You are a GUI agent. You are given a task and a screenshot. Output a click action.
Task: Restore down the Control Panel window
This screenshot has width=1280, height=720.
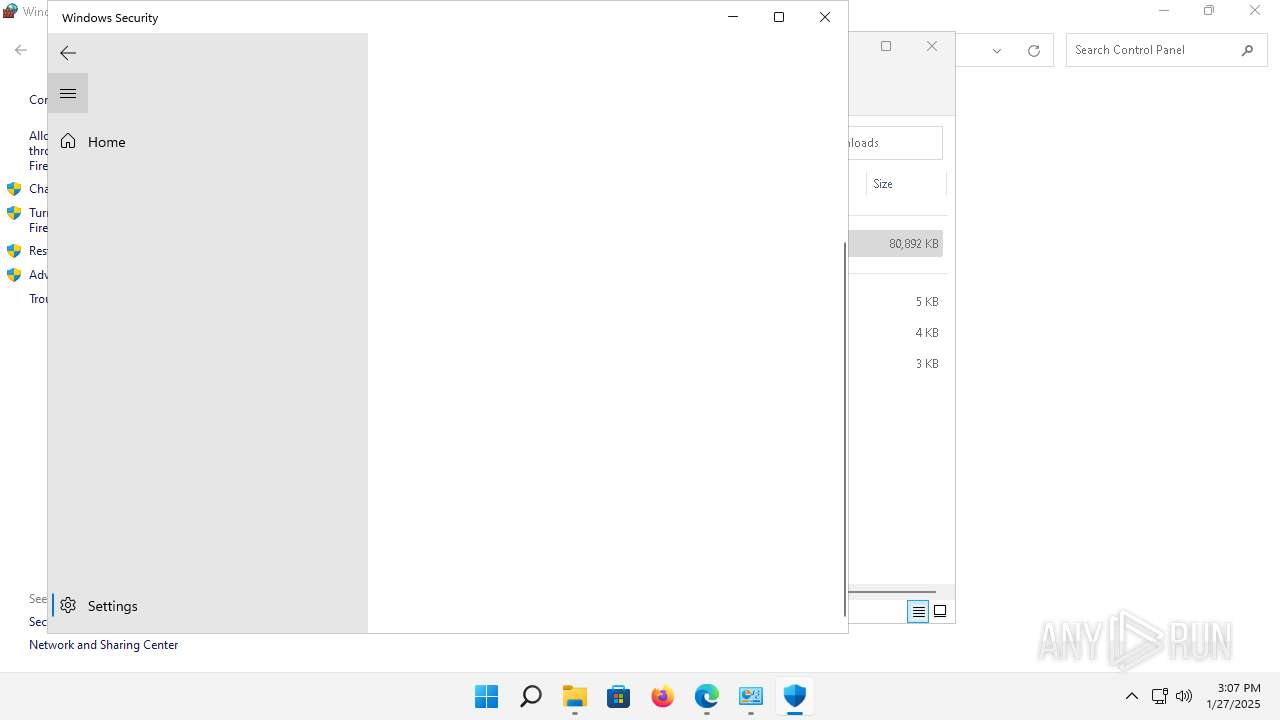click(x=1209, y=11)
